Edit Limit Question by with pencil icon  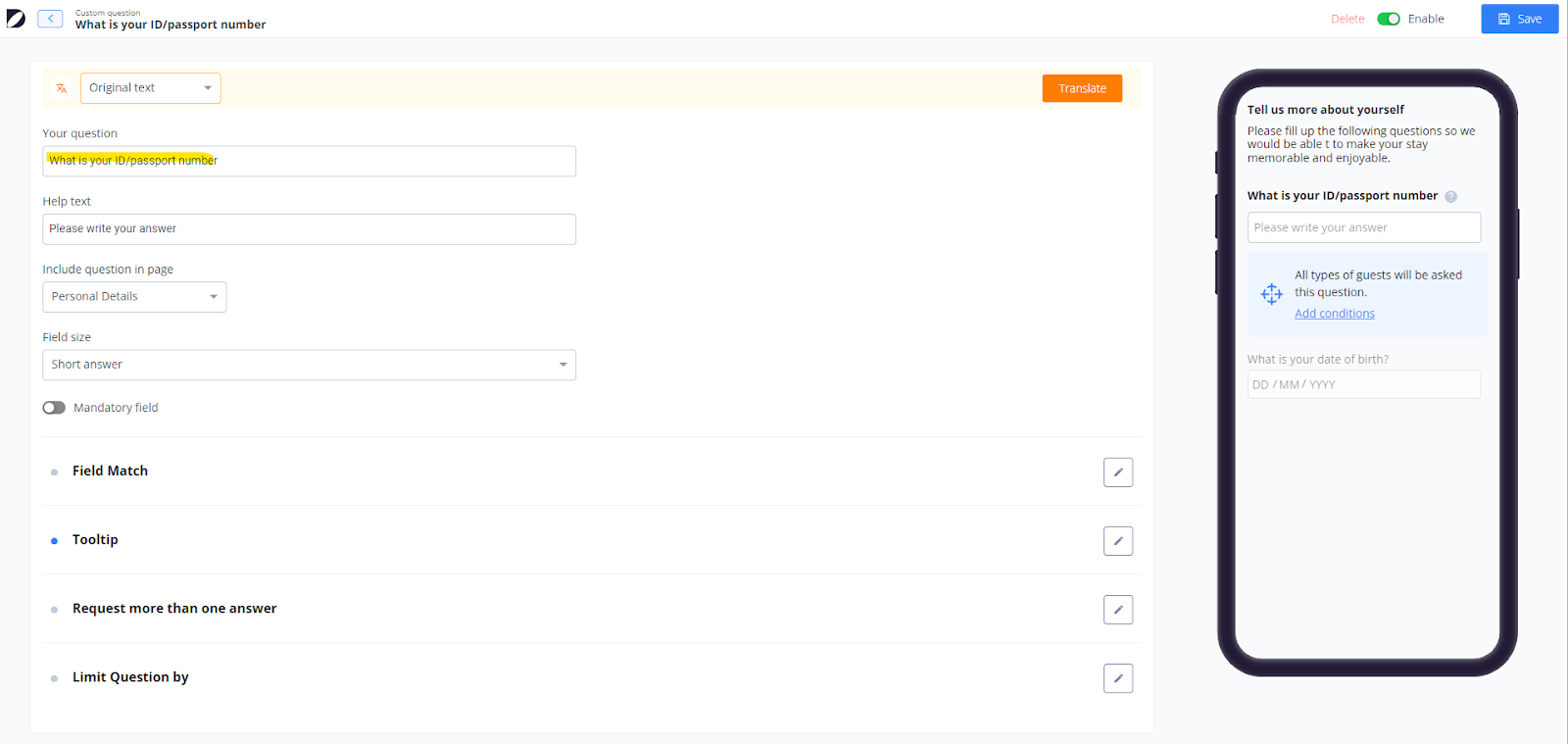coord(1118,678)
